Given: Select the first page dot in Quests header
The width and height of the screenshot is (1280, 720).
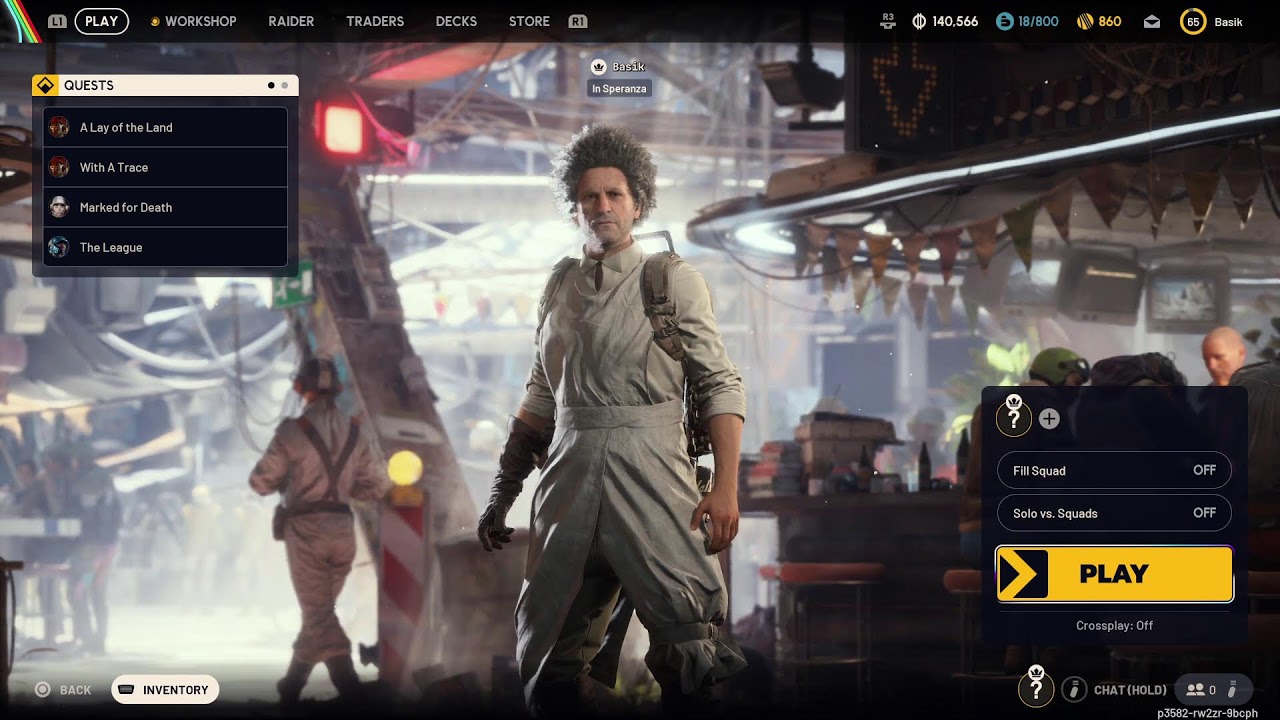Looking at the screenshot, I should tap(271, 86).
